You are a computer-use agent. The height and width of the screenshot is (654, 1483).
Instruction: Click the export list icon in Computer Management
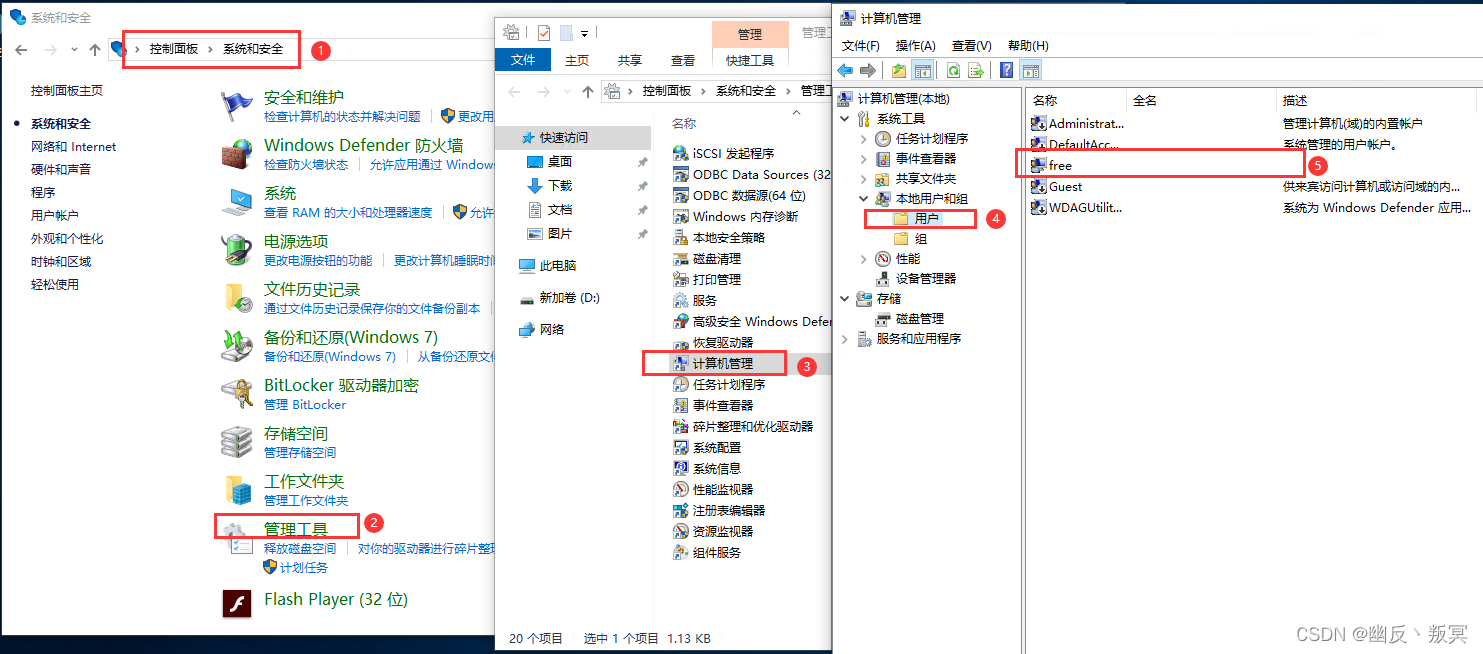coord(976,70)
